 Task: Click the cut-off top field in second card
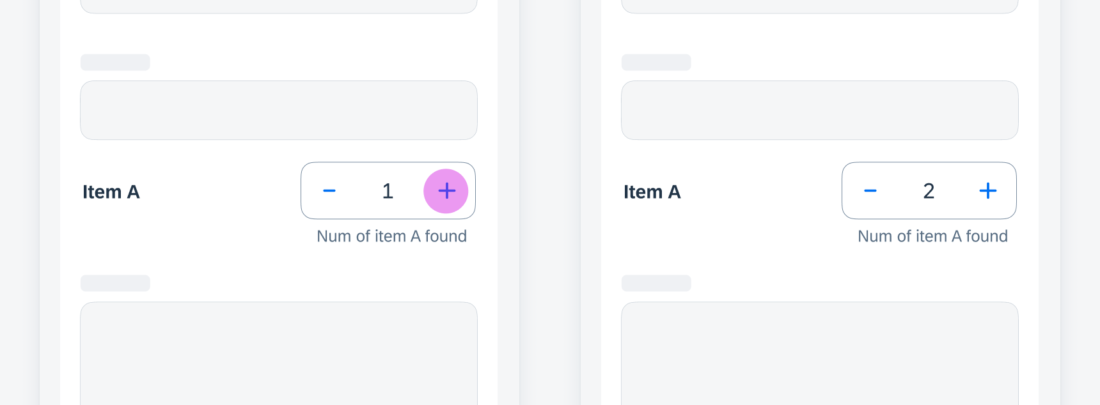pos(819,6)
